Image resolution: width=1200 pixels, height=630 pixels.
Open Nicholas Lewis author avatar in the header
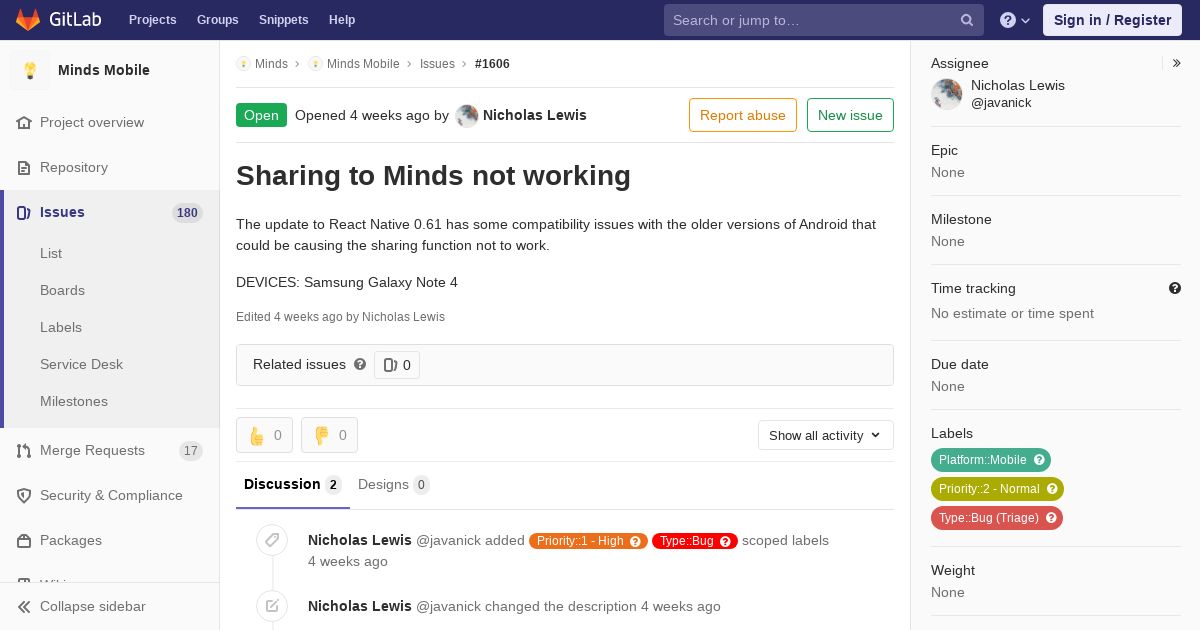[467, 116]
